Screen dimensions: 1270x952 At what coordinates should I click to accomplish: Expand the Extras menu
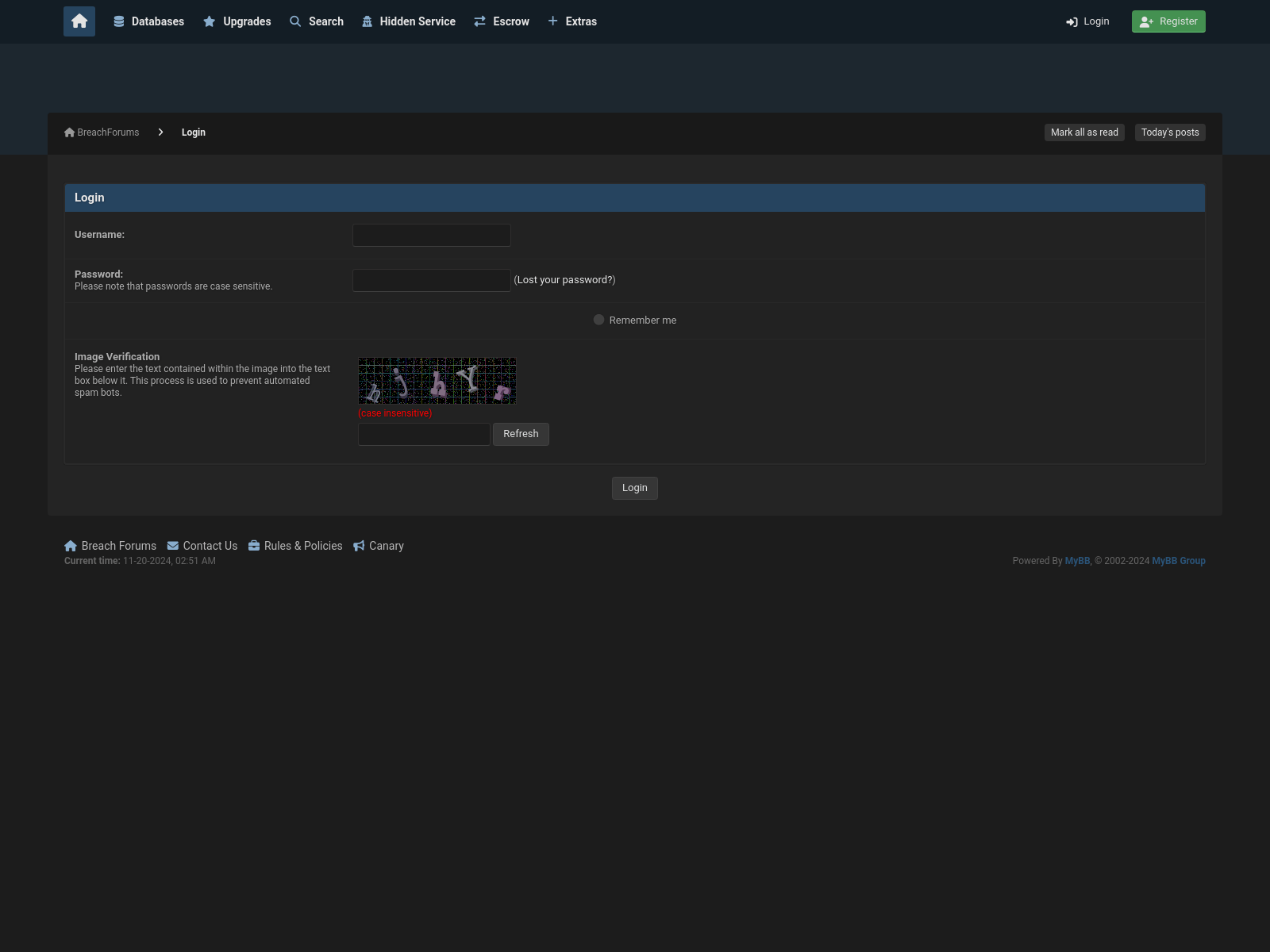[x=572, y=21]
